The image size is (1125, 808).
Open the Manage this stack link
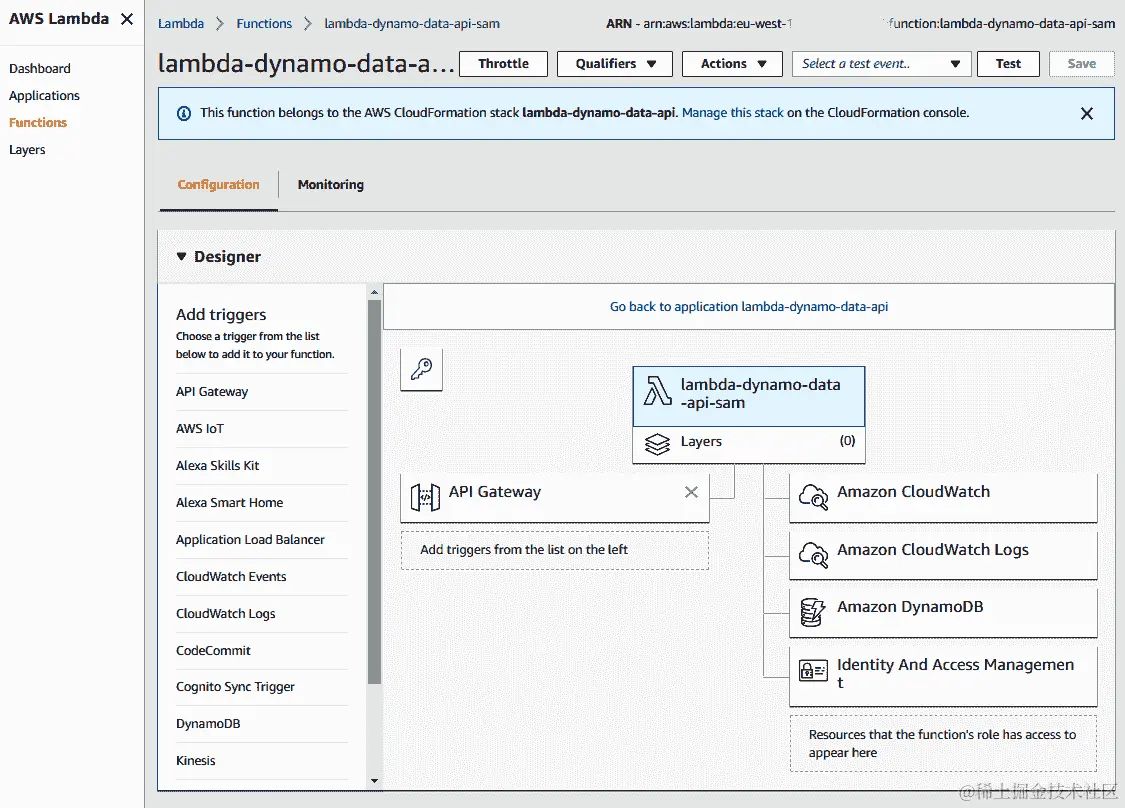pos(732,113)
